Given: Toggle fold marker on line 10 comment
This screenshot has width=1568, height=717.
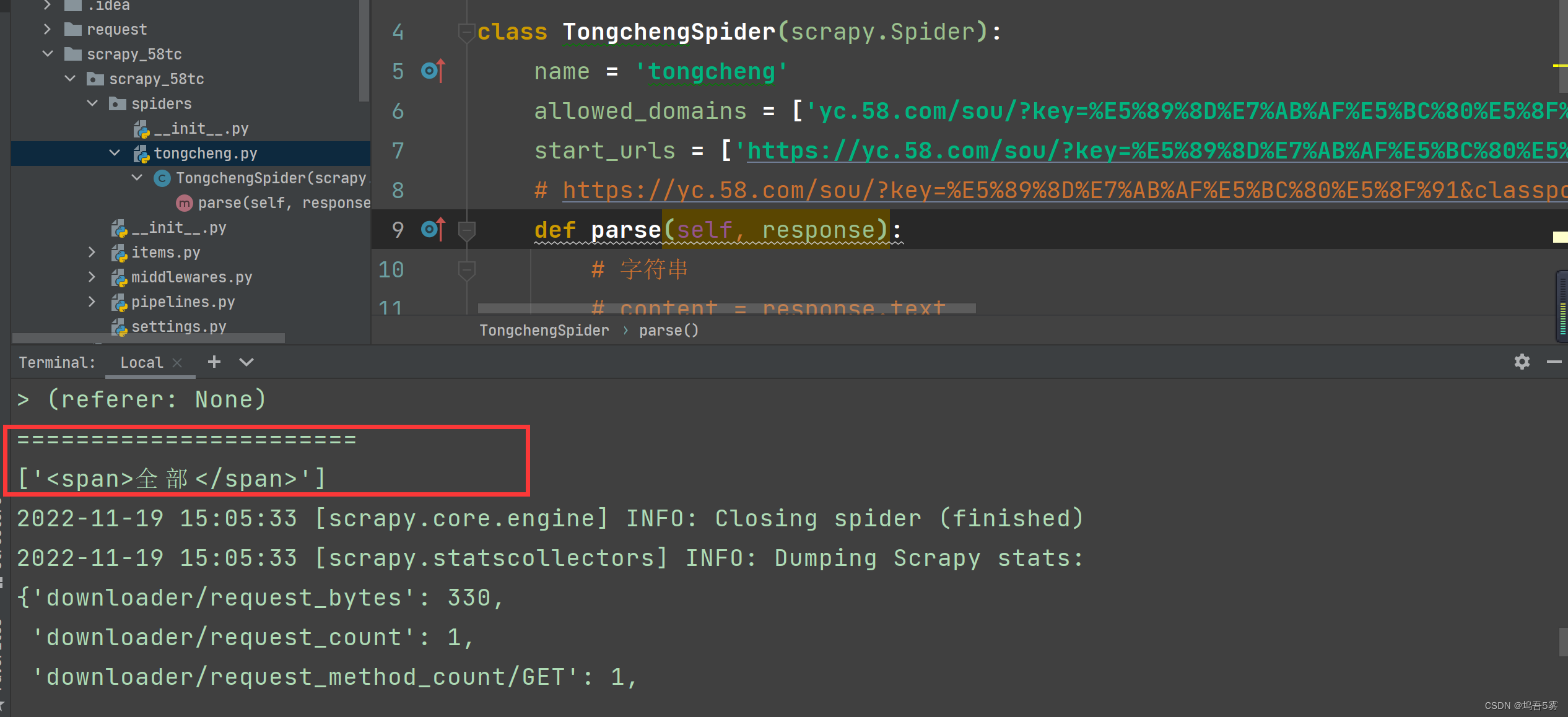Looking at the screenshot, I should pos(466,270).
